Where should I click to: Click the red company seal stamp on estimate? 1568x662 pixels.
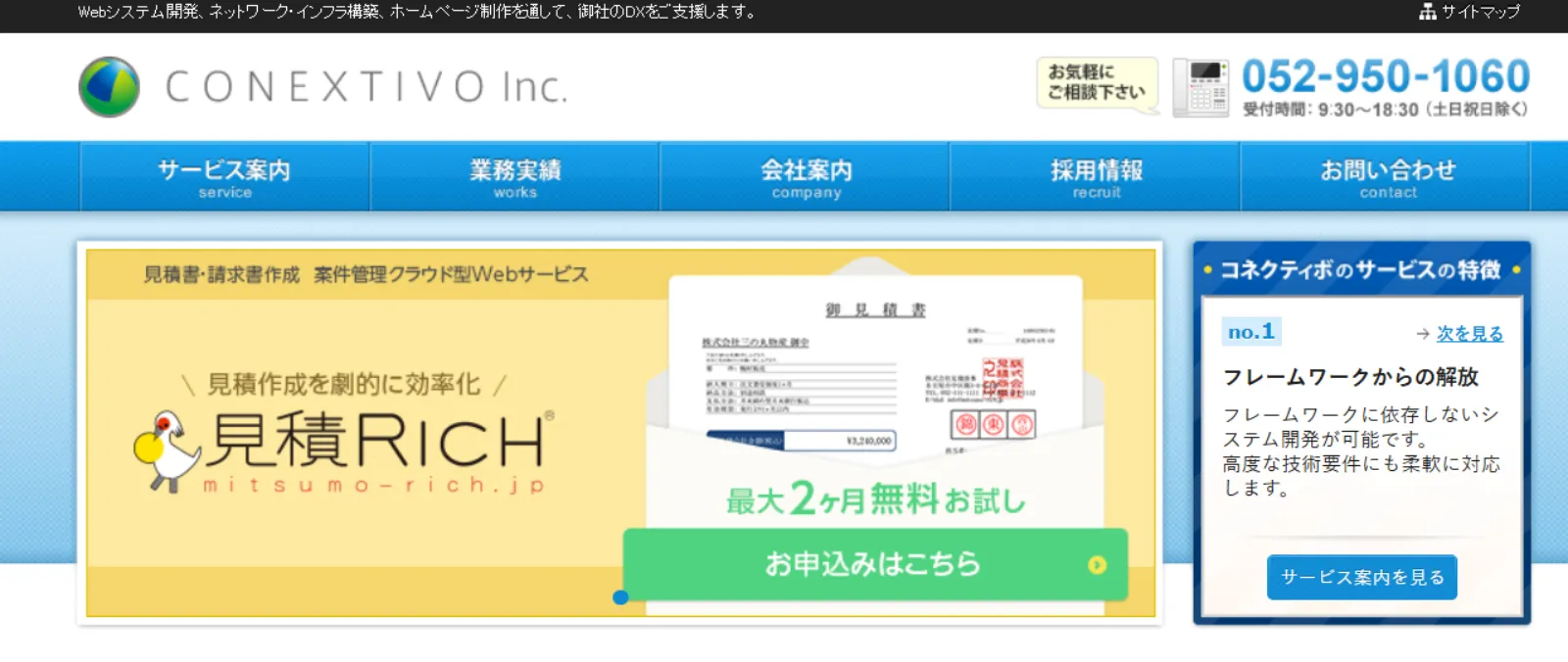click(x=1004, y=377)
